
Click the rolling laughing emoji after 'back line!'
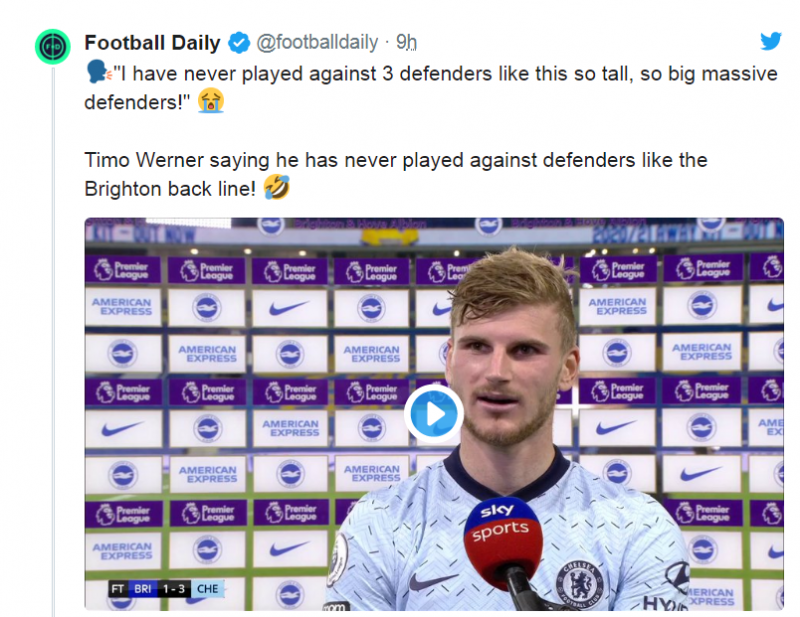277,188
